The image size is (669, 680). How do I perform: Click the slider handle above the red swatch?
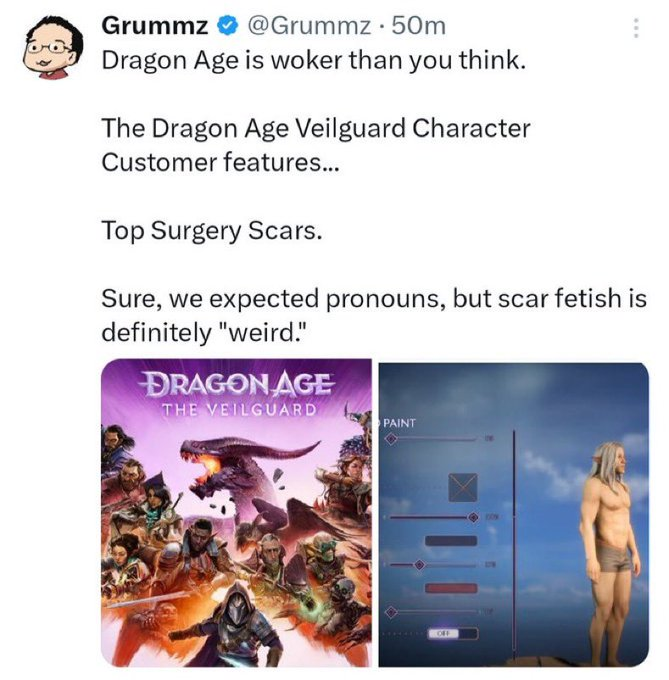coord(419,565)
